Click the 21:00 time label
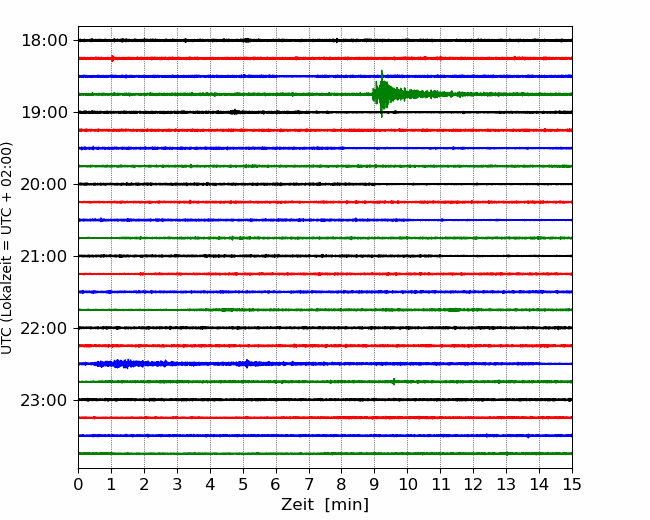Screen dimensions: 650x520 coord(44,256)
